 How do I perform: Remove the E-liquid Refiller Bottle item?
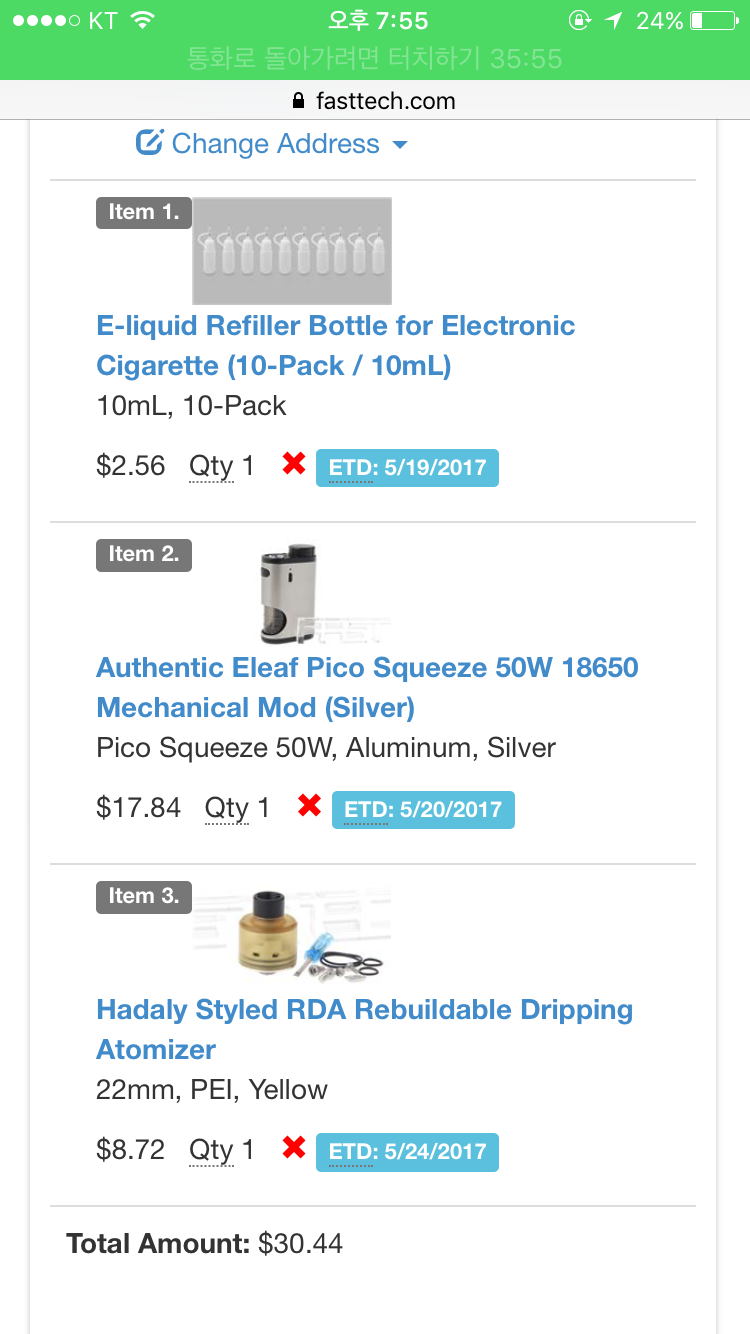293,465
